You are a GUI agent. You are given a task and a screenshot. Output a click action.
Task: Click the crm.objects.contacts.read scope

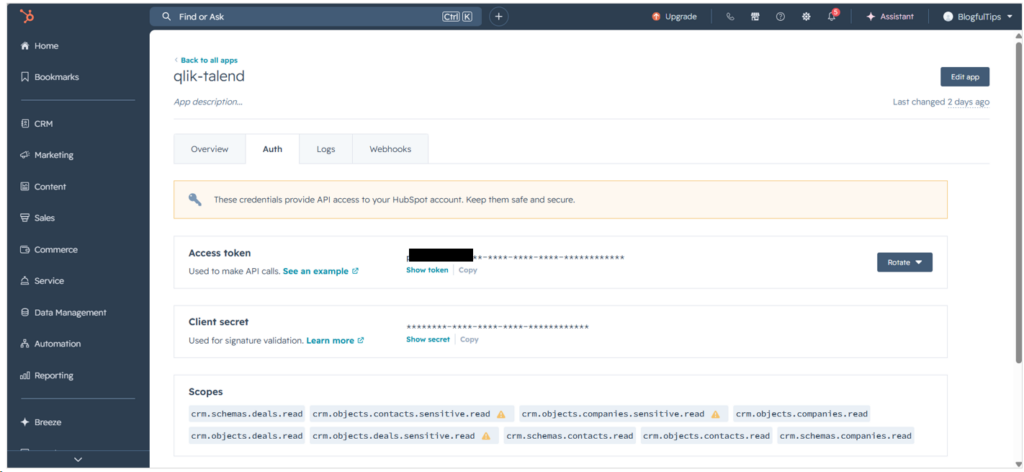(x=706, y=435)
